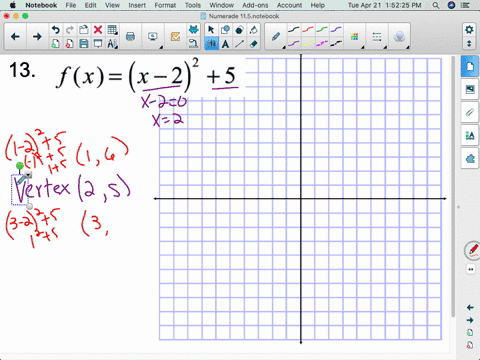
Task: Select the Text tool A icon
Action: pyautogui.click(x=225, y=44)
